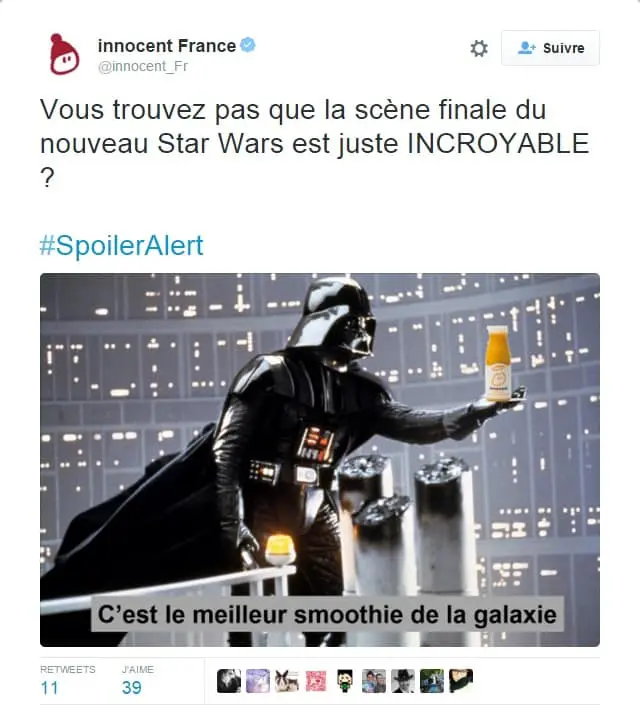Open the purple unicorn avatar profile
This screenshot has height=714, width=640.
click(258, 681)
